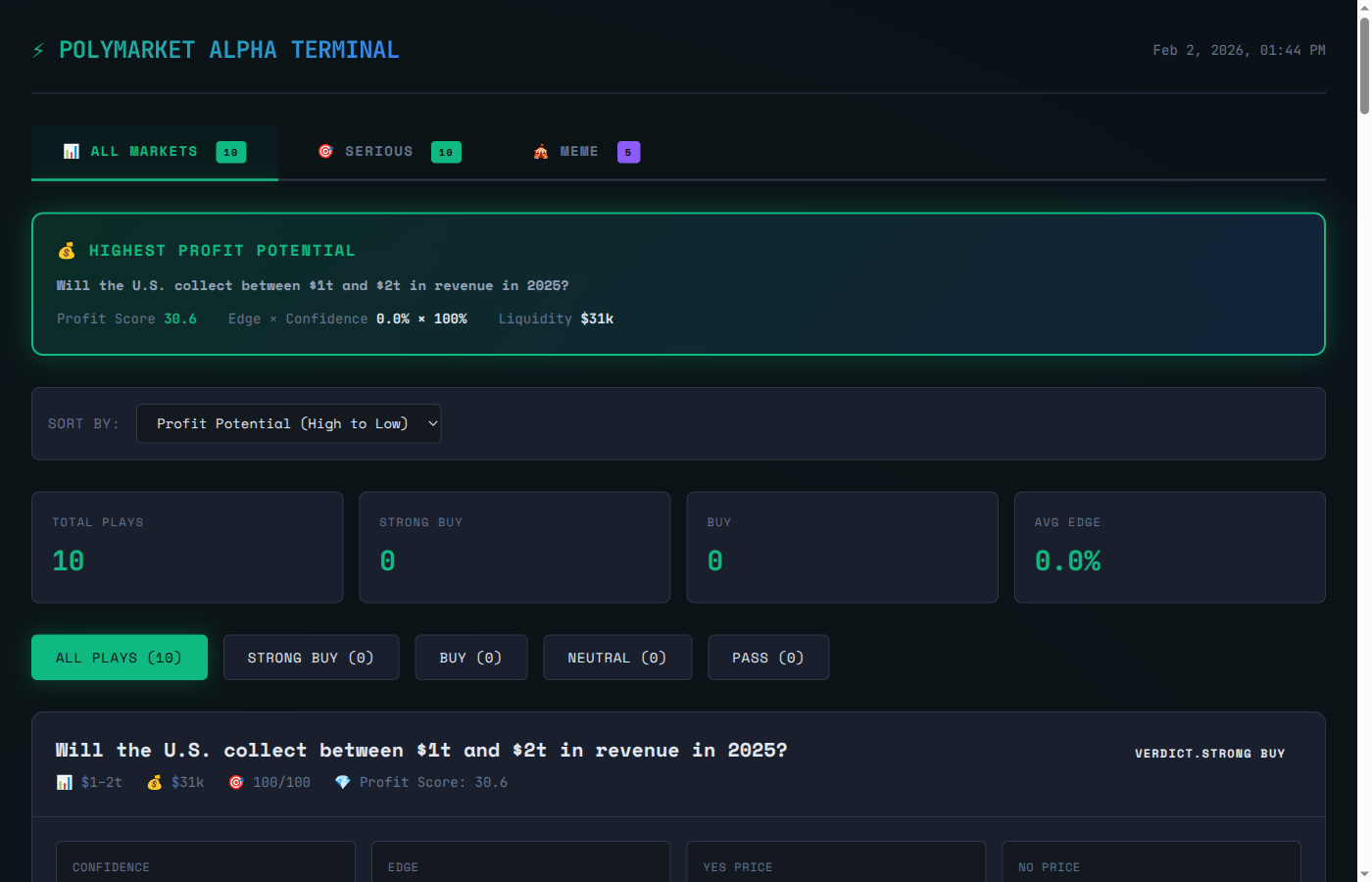Click the target icon next to the 100/100 score
The image size is (1372, 882).
pos(236,782)
